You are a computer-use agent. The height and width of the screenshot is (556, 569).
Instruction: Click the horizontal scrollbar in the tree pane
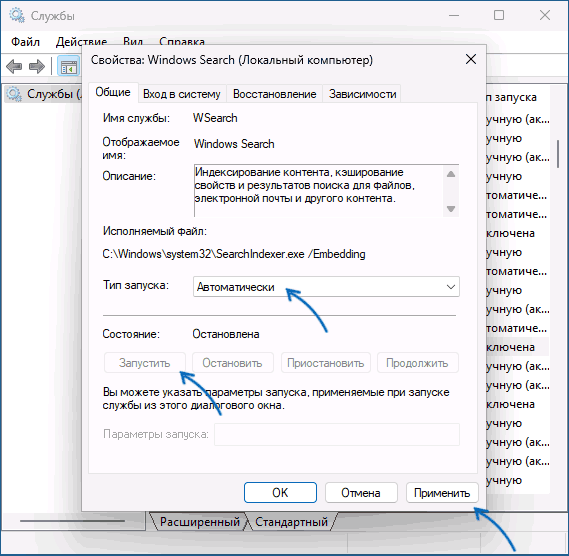73,521
